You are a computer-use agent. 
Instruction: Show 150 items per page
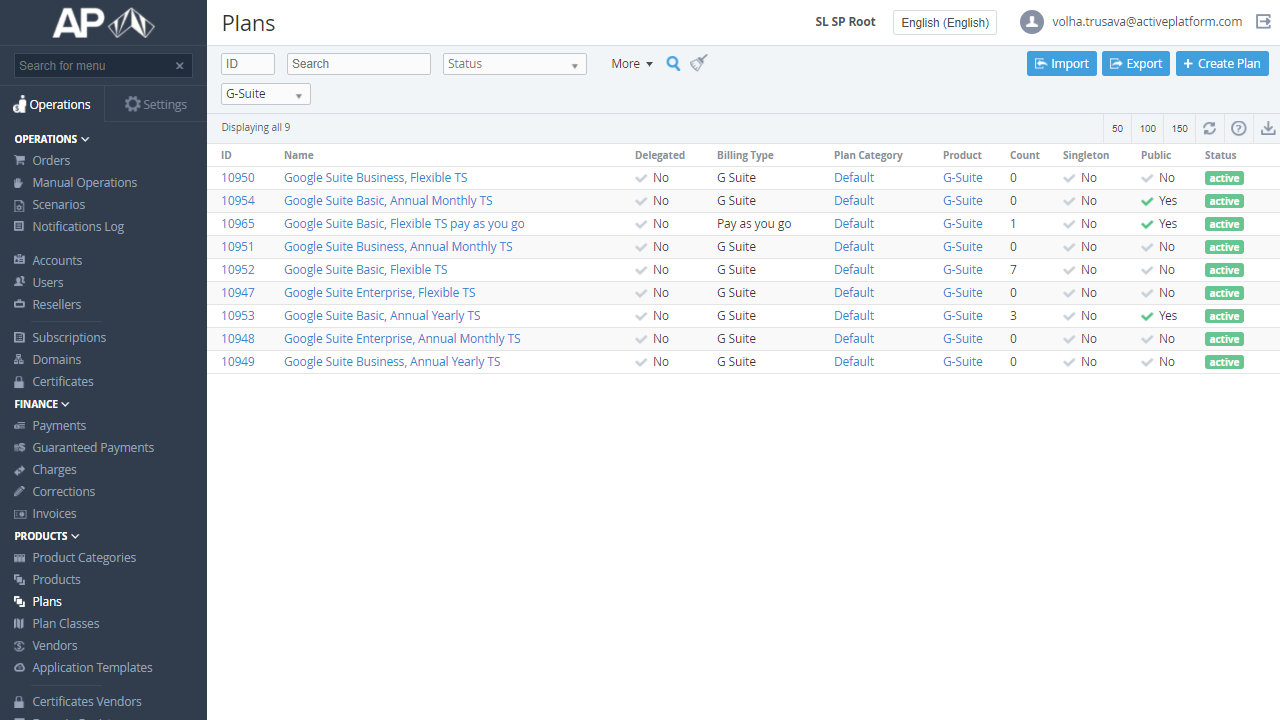click(x=1180, y=129)
